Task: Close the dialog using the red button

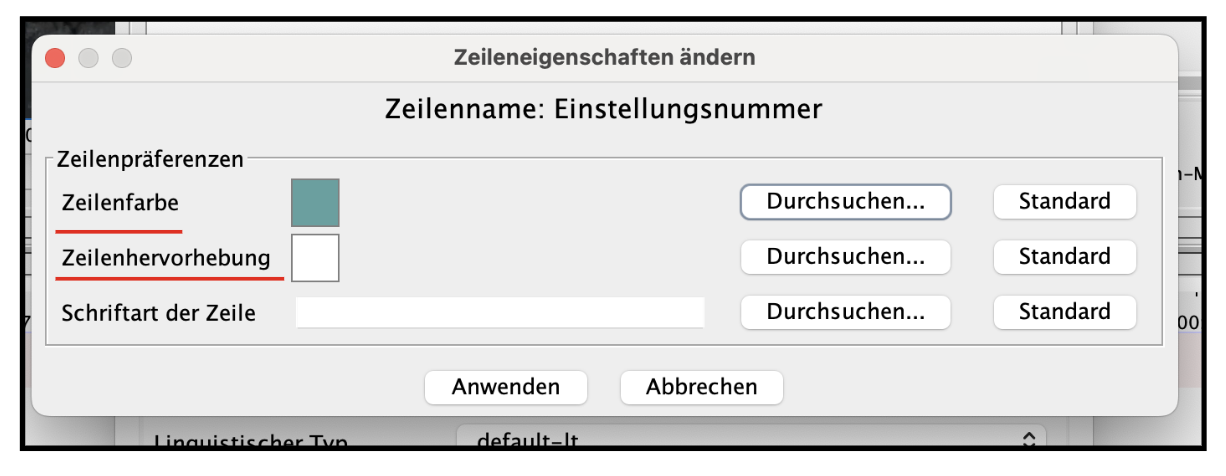Action: [55, 59]
